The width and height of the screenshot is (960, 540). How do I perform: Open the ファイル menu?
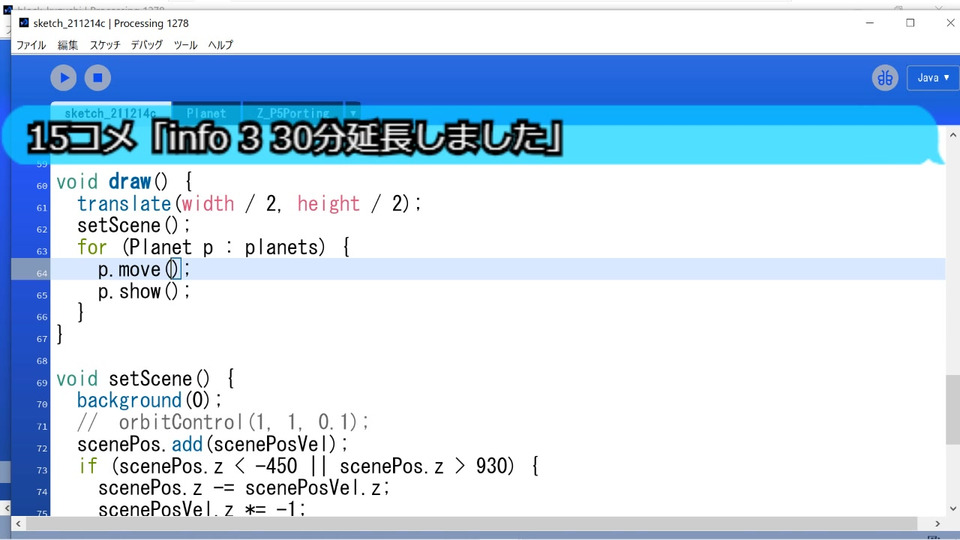coord(31,45)
